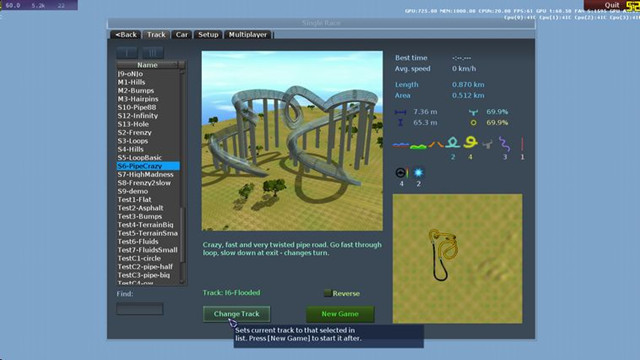Click the Change Track button
This screenshot has width=640, height=360.
(236, 314)
